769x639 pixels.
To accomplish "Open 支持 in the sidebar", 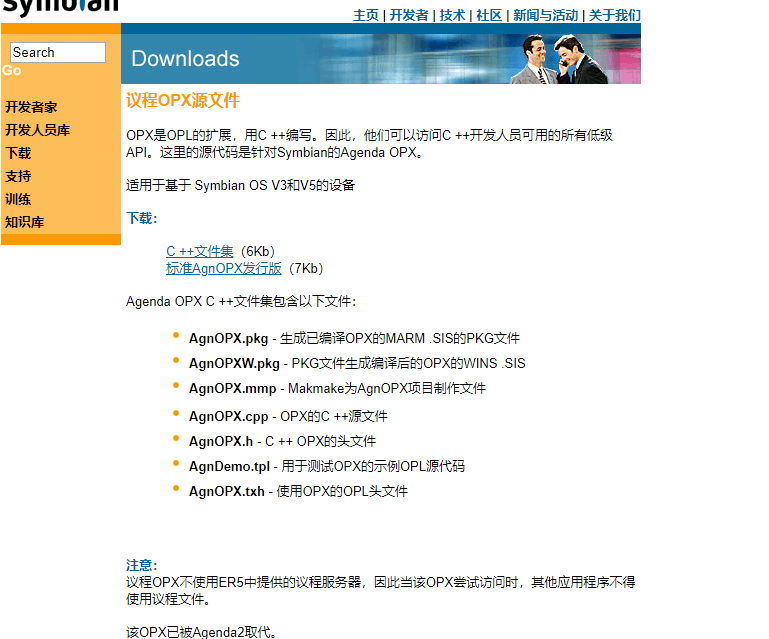I will point(18,177).
